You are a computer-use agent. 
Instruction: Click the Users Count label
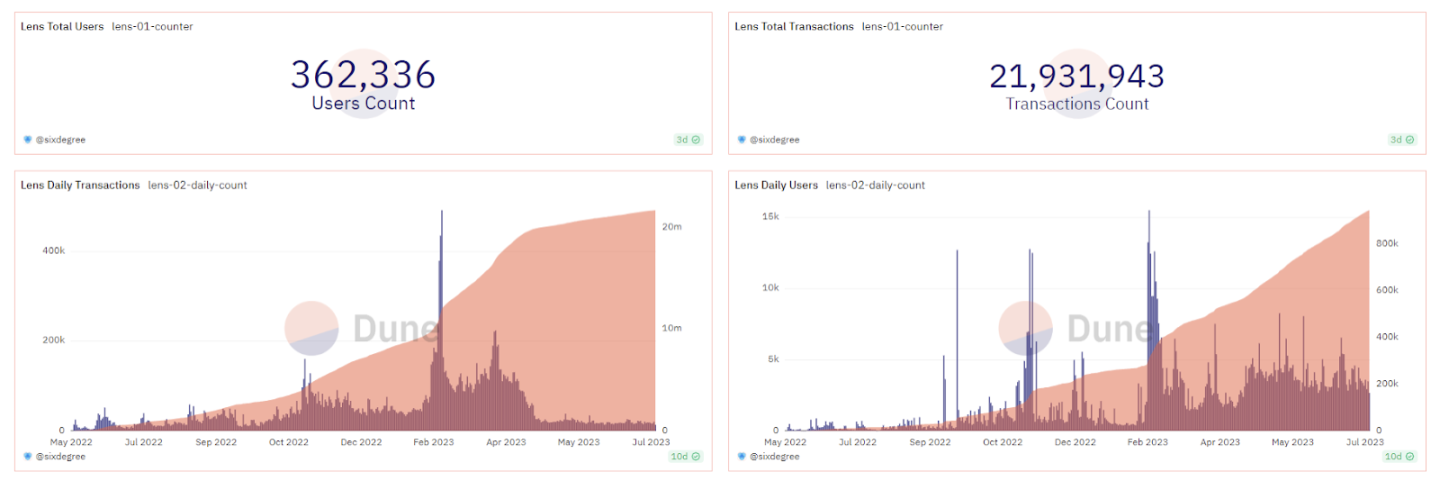363,103
